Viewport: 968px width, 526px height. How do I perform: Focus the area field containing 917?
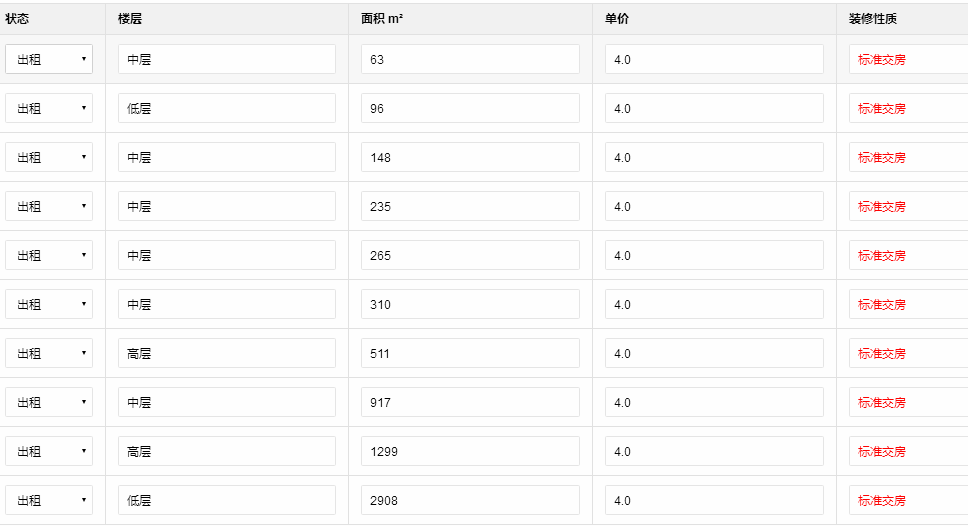470,403
